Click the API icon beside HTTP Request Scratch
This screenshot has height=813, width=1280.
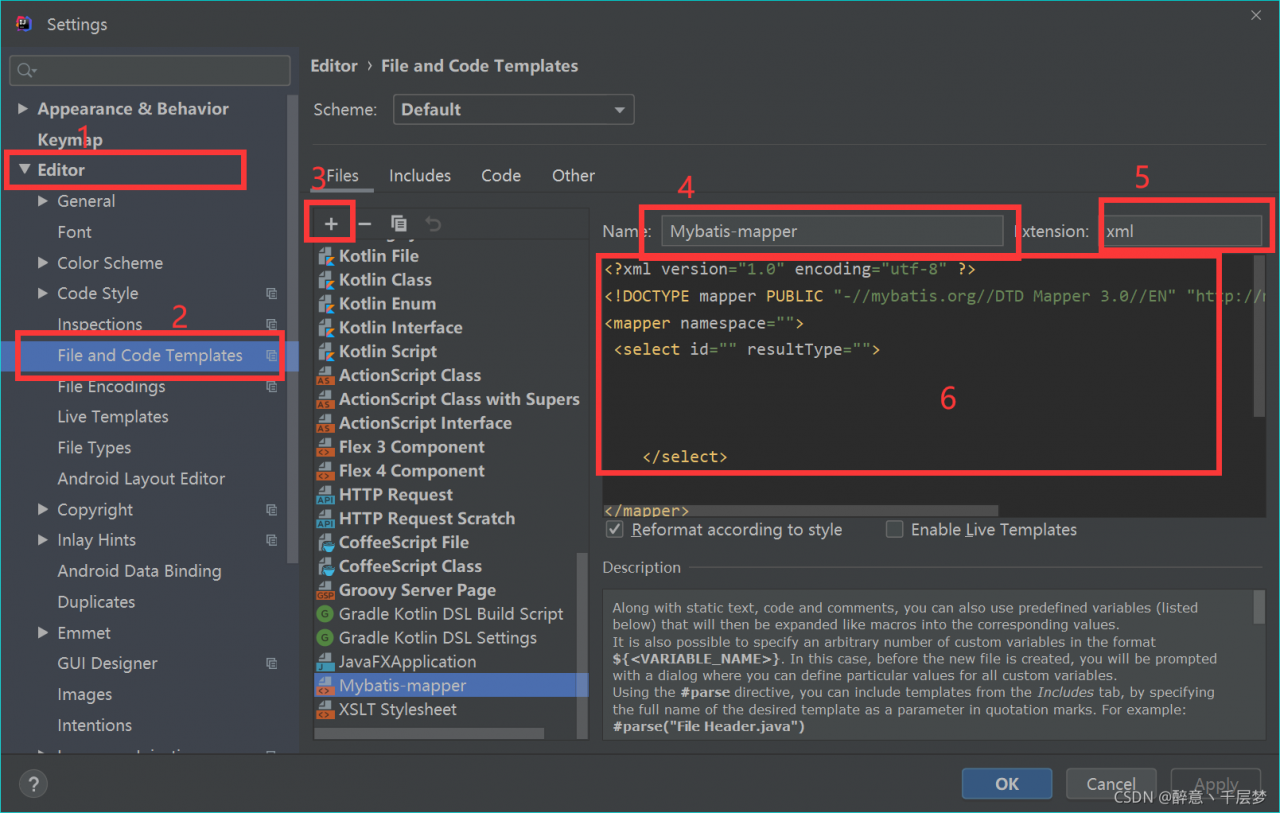point(326,519)
